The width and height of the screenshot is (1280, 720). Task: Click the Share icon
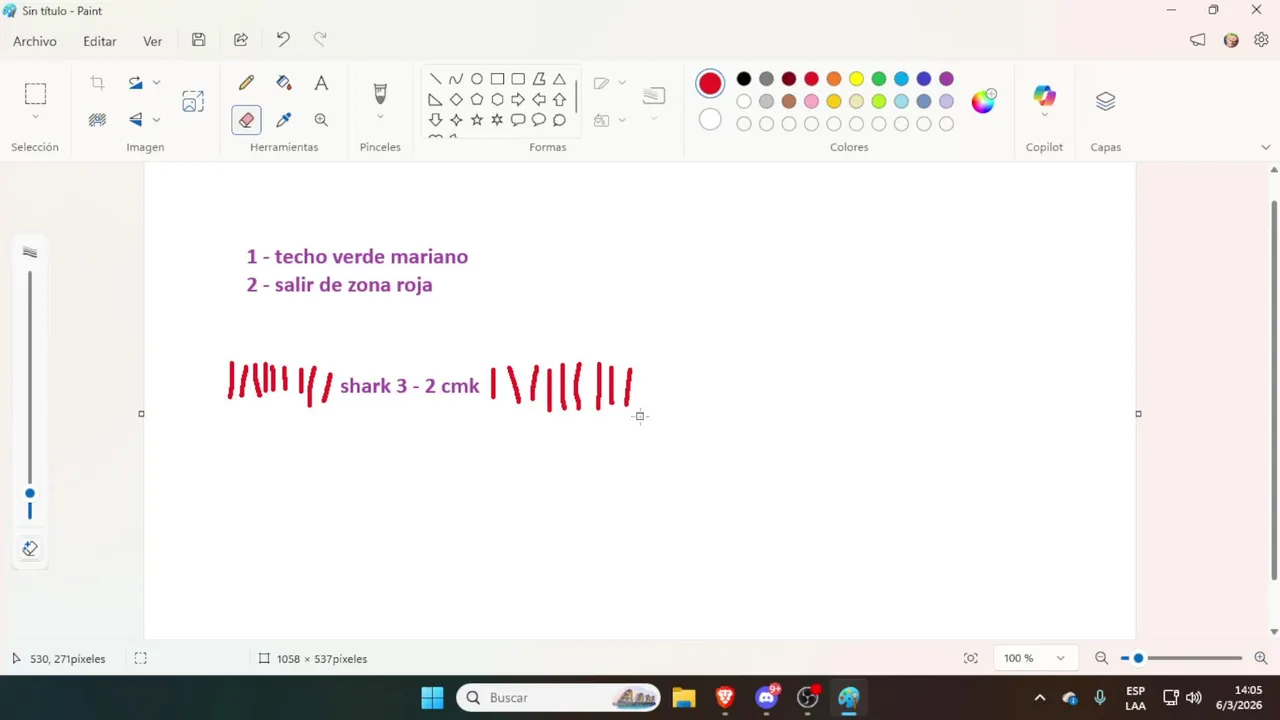(x=241, y=40)
